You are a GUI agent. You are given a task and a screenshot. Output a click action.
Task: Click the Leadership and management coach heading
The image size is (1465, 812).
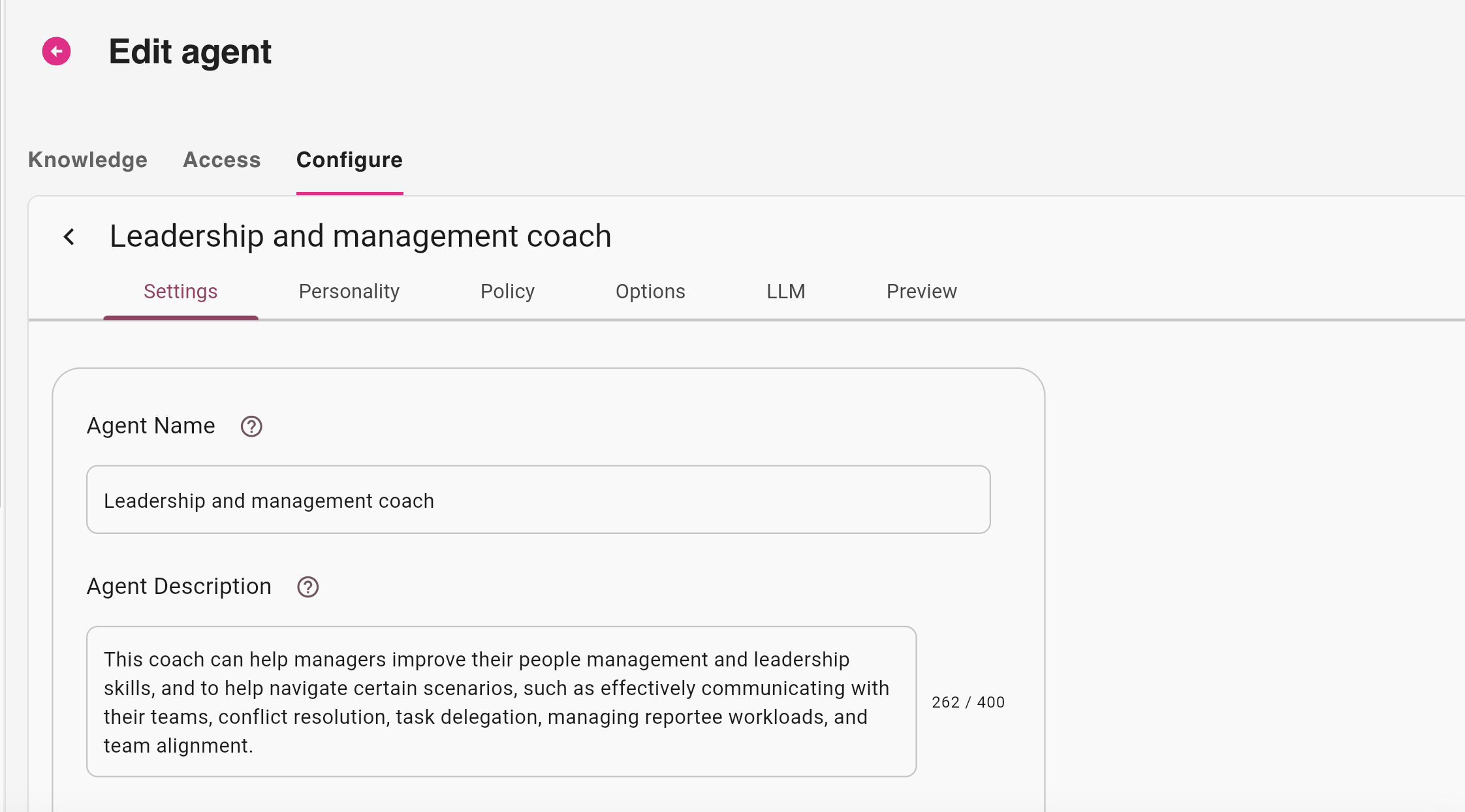point(360,236)
